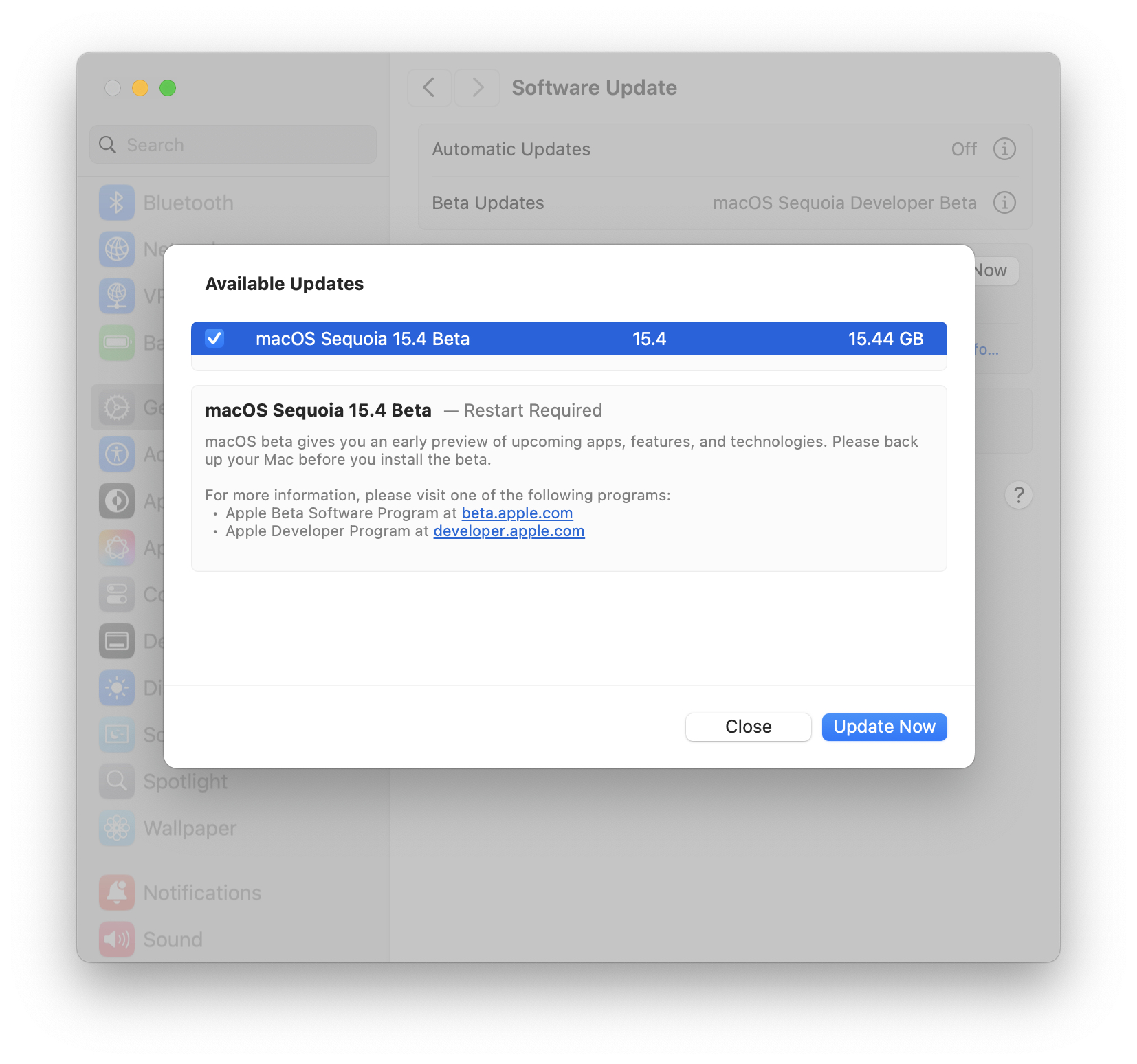Open the beta.apple.com link

517,513
